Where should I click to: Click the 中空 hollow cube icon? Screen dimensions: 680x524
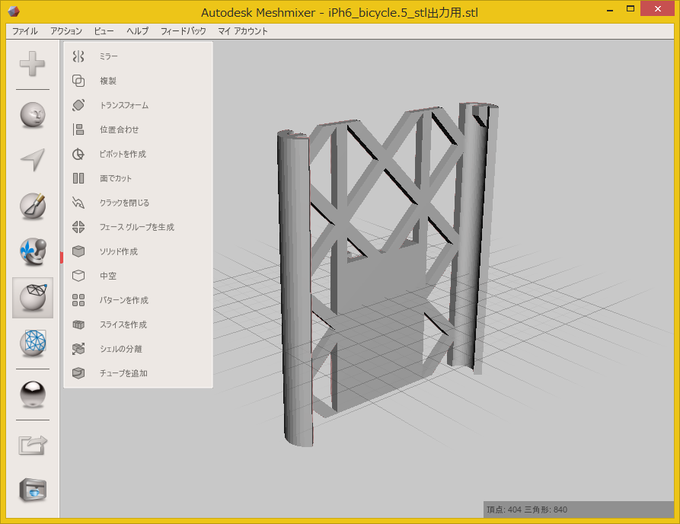tap(78, 275)
